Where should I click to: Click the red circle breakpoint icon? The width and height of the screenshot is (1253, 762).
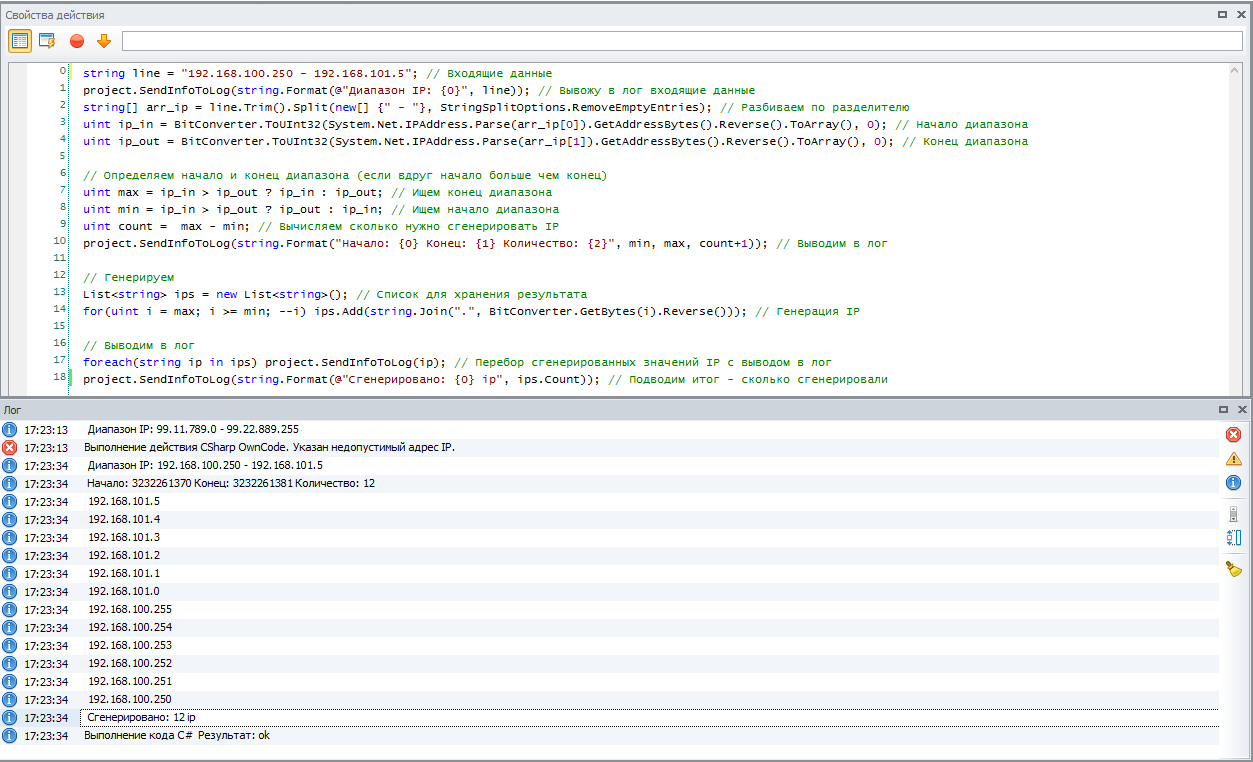pyautogui.click(x=77, y=41)
